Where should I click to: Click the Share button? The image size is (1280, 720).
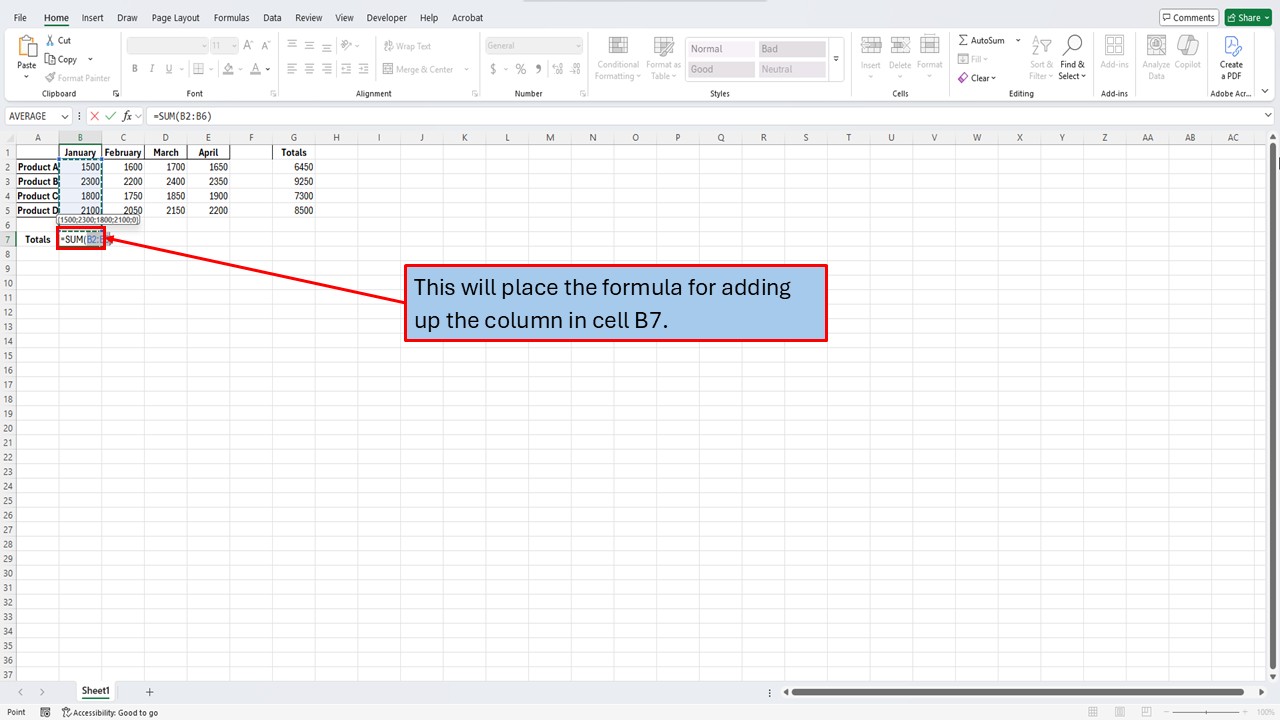tap(1246, 17)
